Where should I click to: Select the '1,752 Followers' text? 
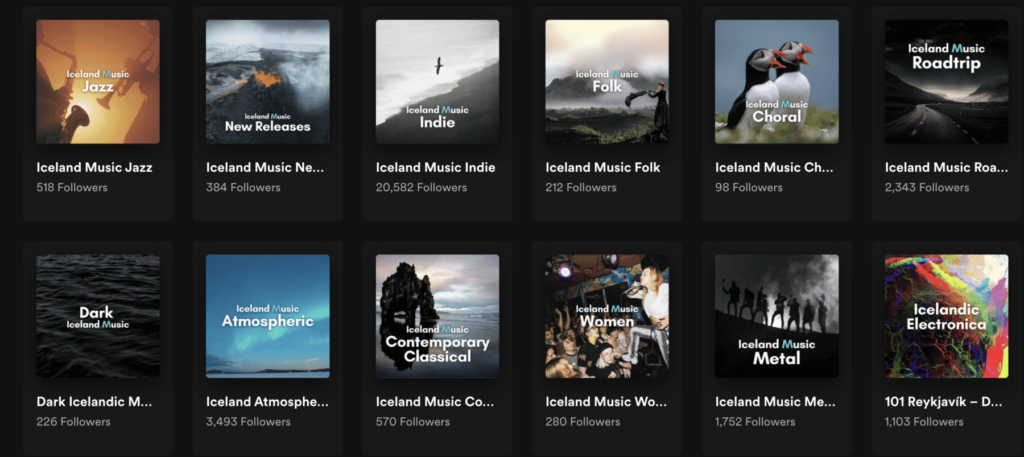click(x=755, y=422)
